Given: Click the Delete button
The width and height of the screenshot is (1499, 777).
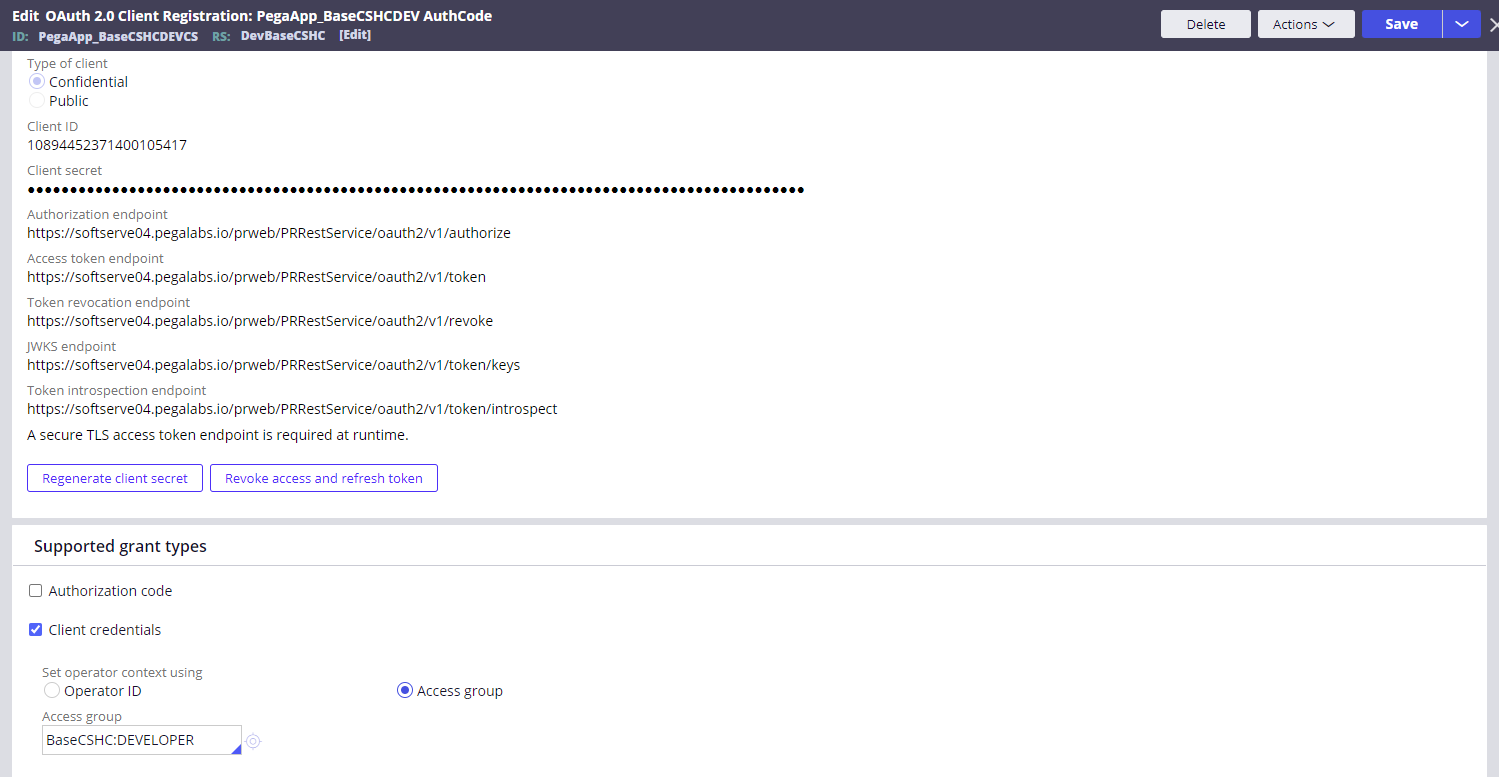Looking at the screenshot, I should tap(1205, 24).
